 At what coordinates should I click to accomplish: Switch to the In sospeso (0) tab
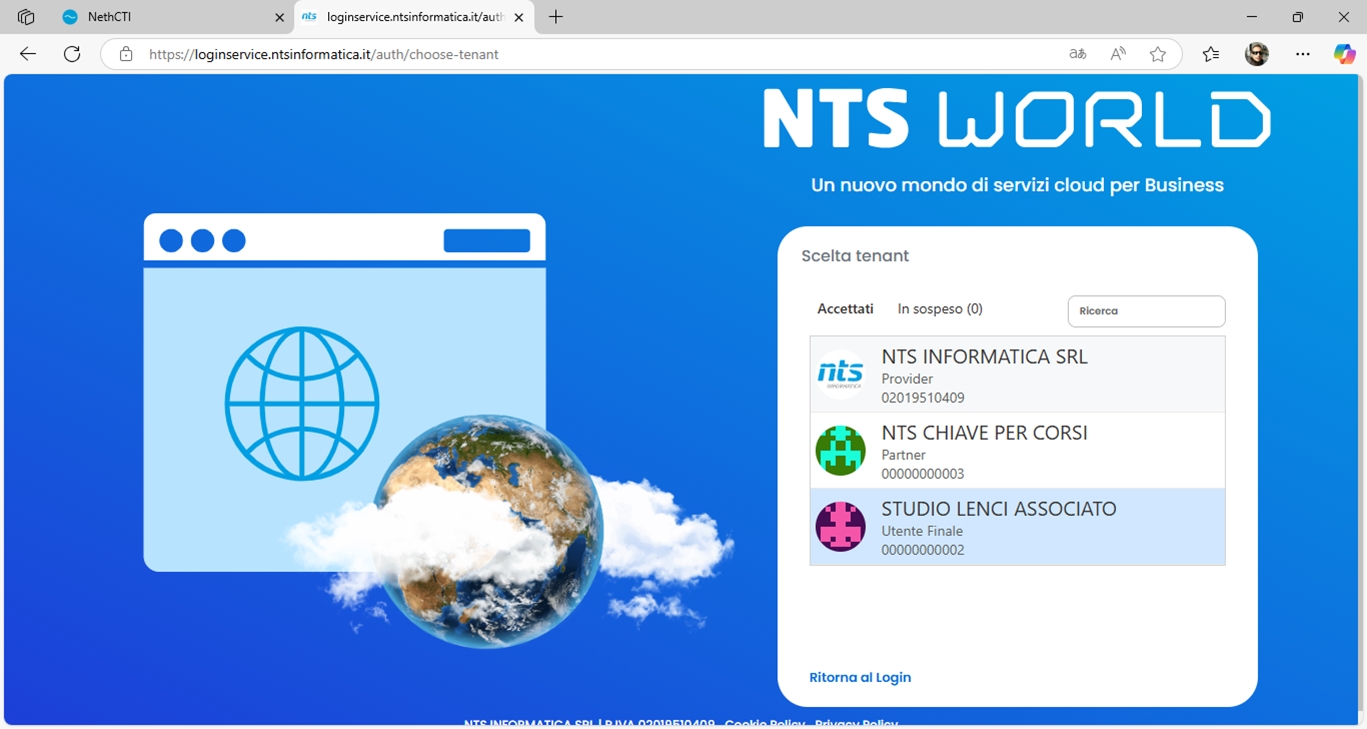click(940, 309)
